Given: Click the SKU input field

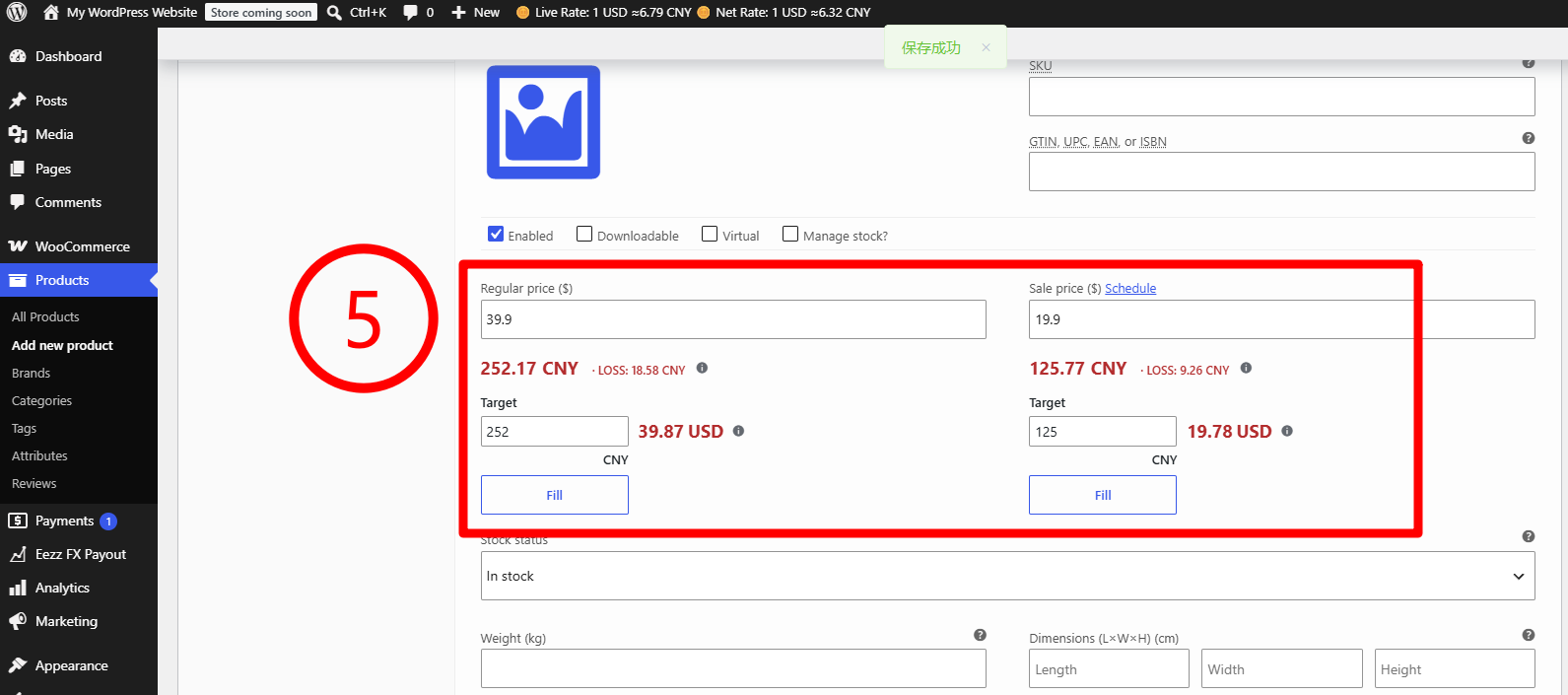Looking at the screenshot, I should click(x=1282, y=97).
